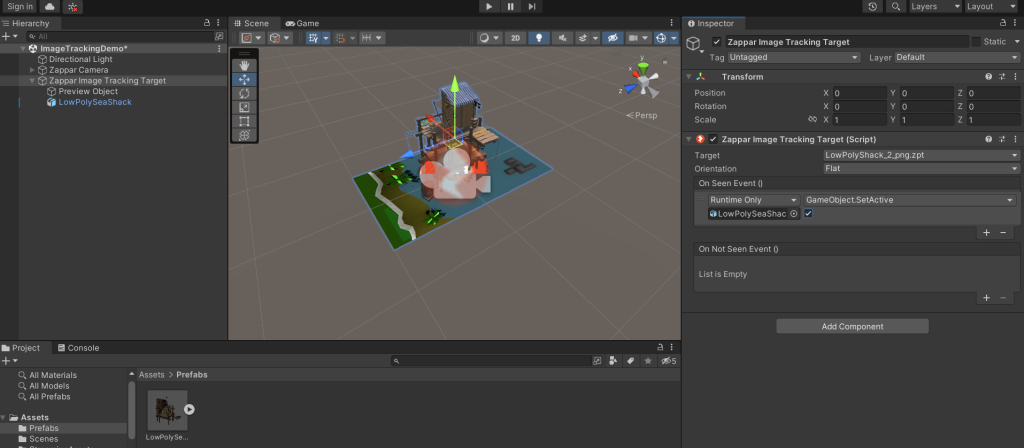The width and height of the screenshot is (1024, 448).
Task: Select the Rotate tool in scene toolbar
Action: (x=245, y=93)
